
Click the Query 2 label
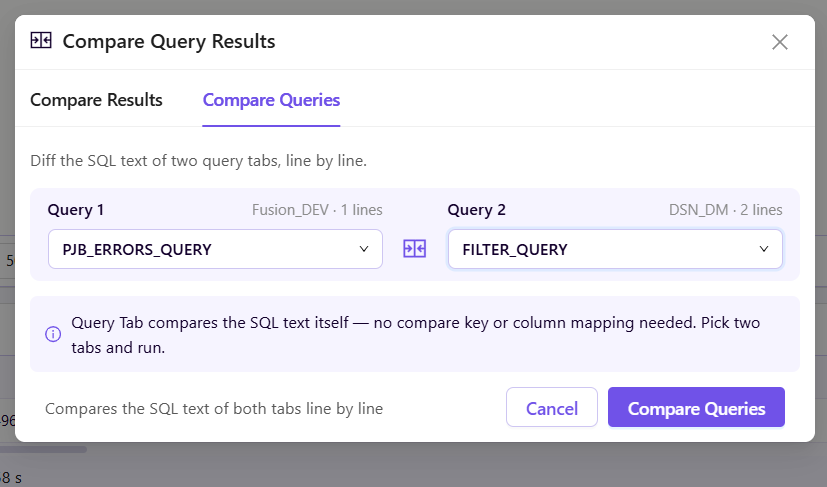coord(476,210)
